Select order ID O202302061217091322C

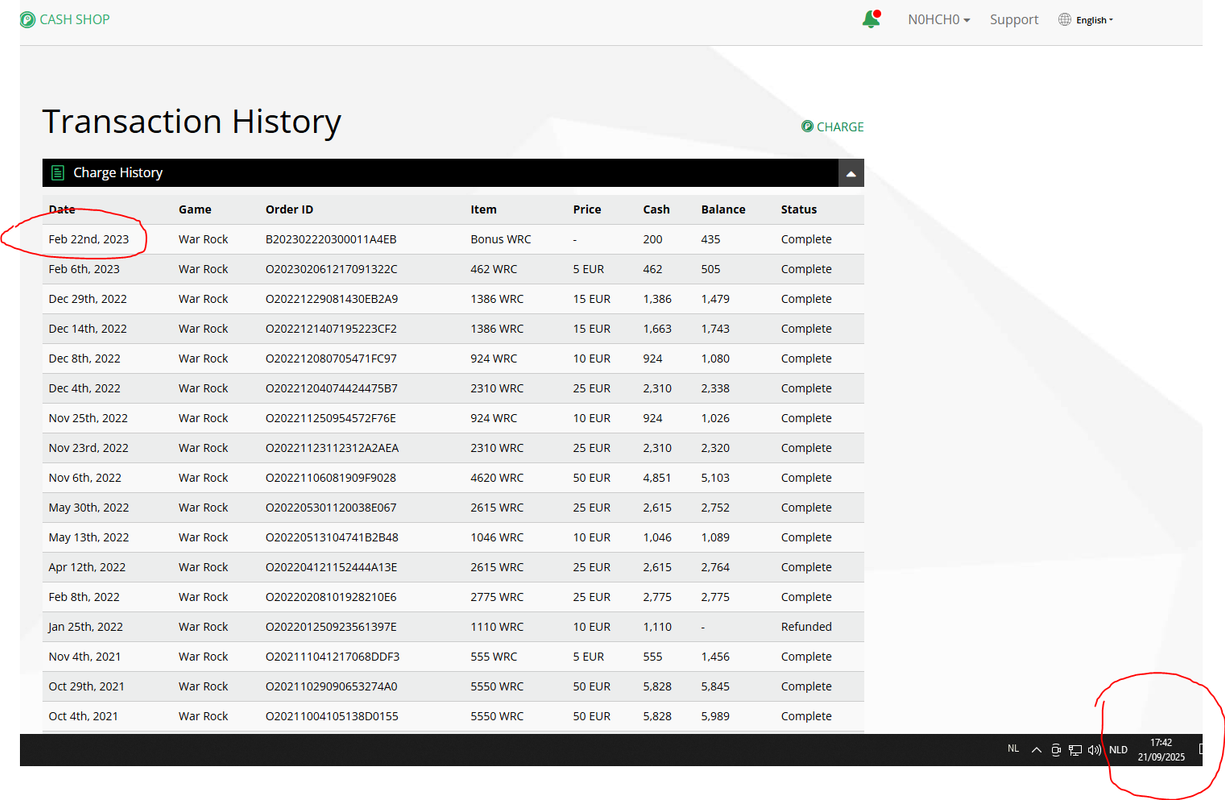click(331, 269)
